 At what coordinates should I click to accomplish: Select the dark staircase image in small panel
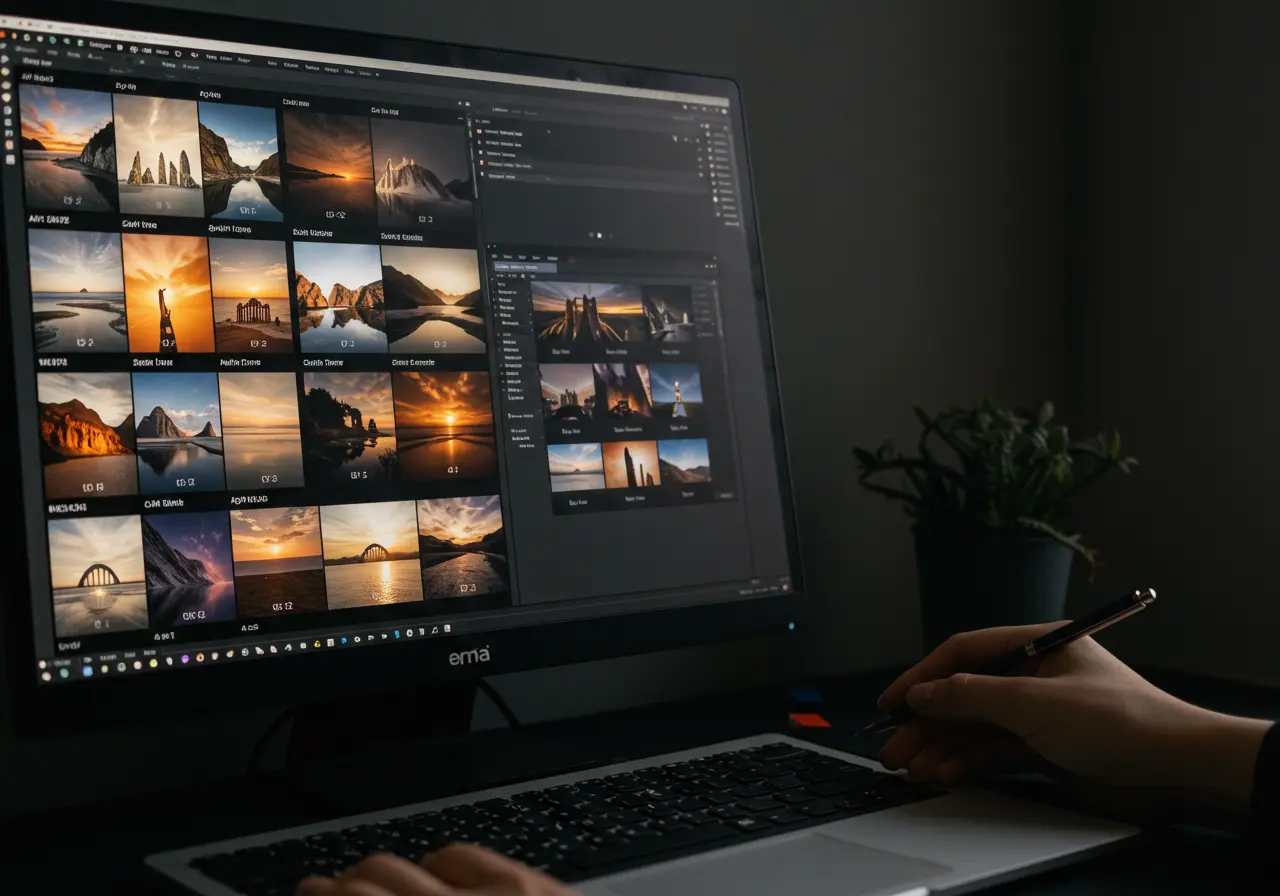click(x=668, y=314)
